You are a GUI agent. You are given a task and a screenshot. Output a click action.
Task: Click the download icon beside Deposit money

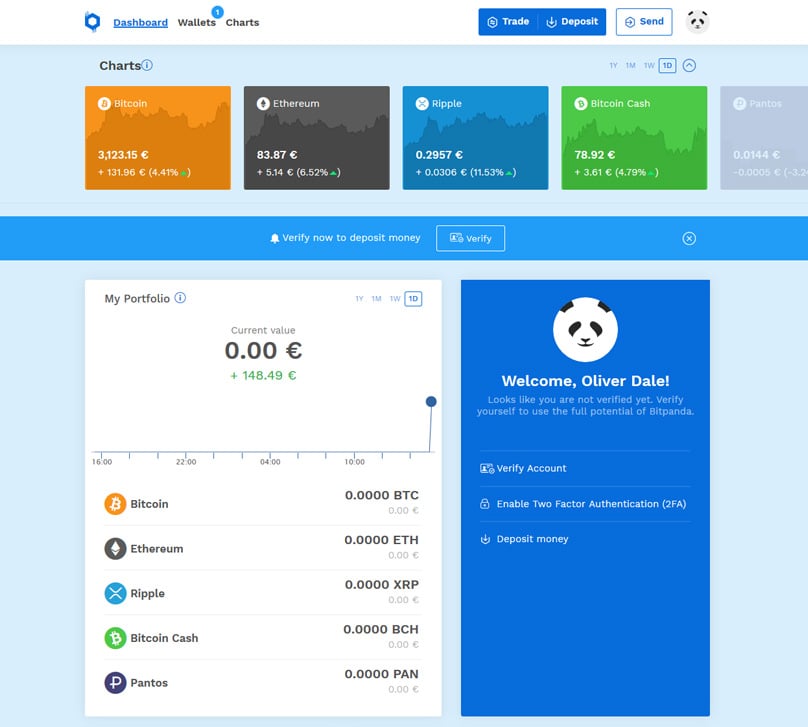point(485,539)
